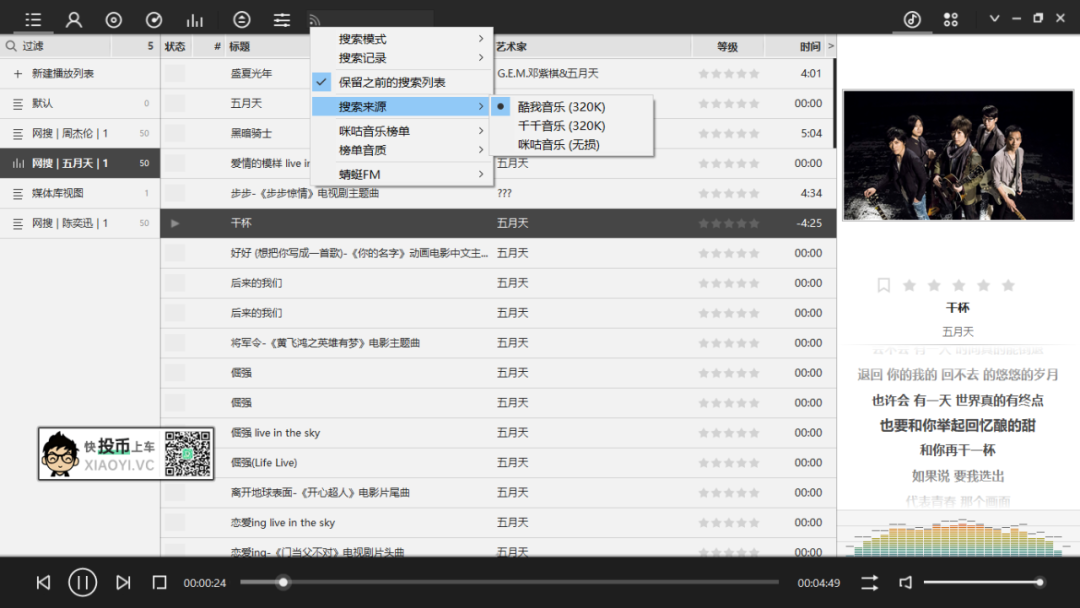The image size is (1080, 608).
Task: Open the album disc view icon
Action: pyautogui.click(x=114, y=20)
